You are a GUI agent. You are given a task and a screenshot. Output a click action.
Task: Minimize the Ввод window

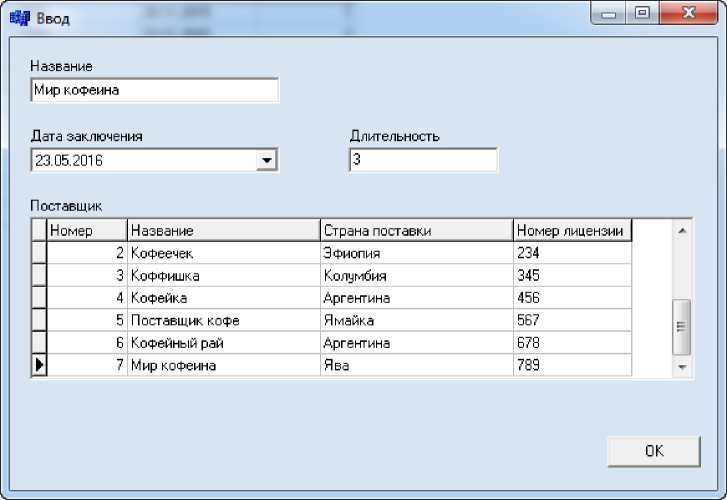(x=608, y=13)
